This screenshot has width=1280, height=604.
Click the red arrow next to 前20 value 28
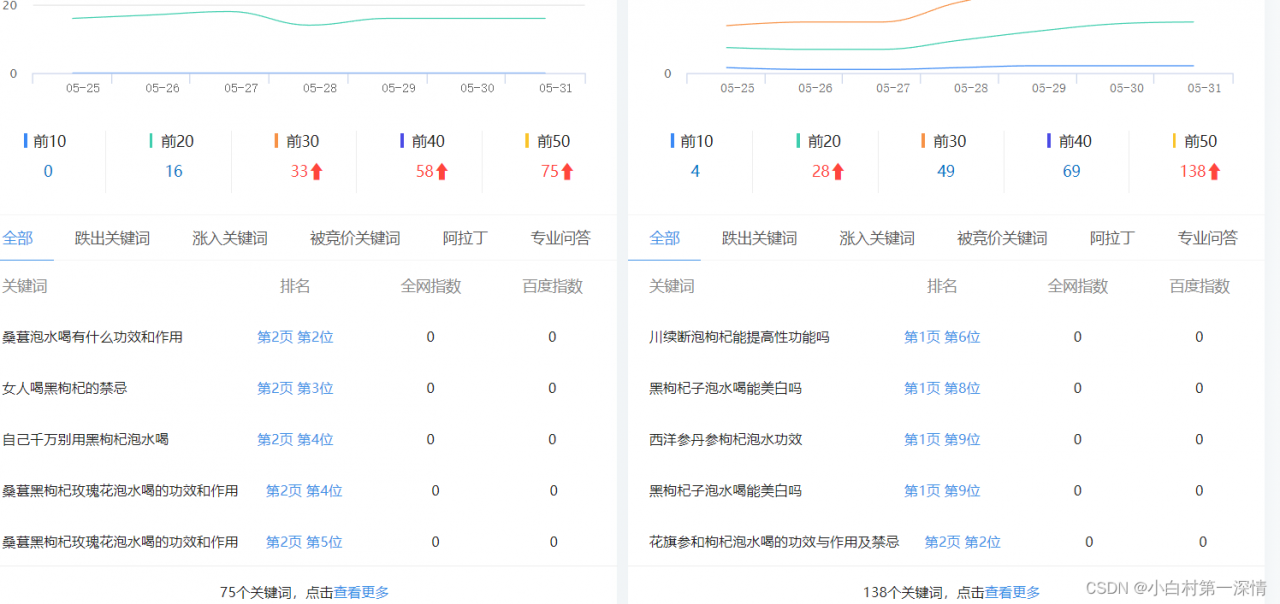pos(837,171)
